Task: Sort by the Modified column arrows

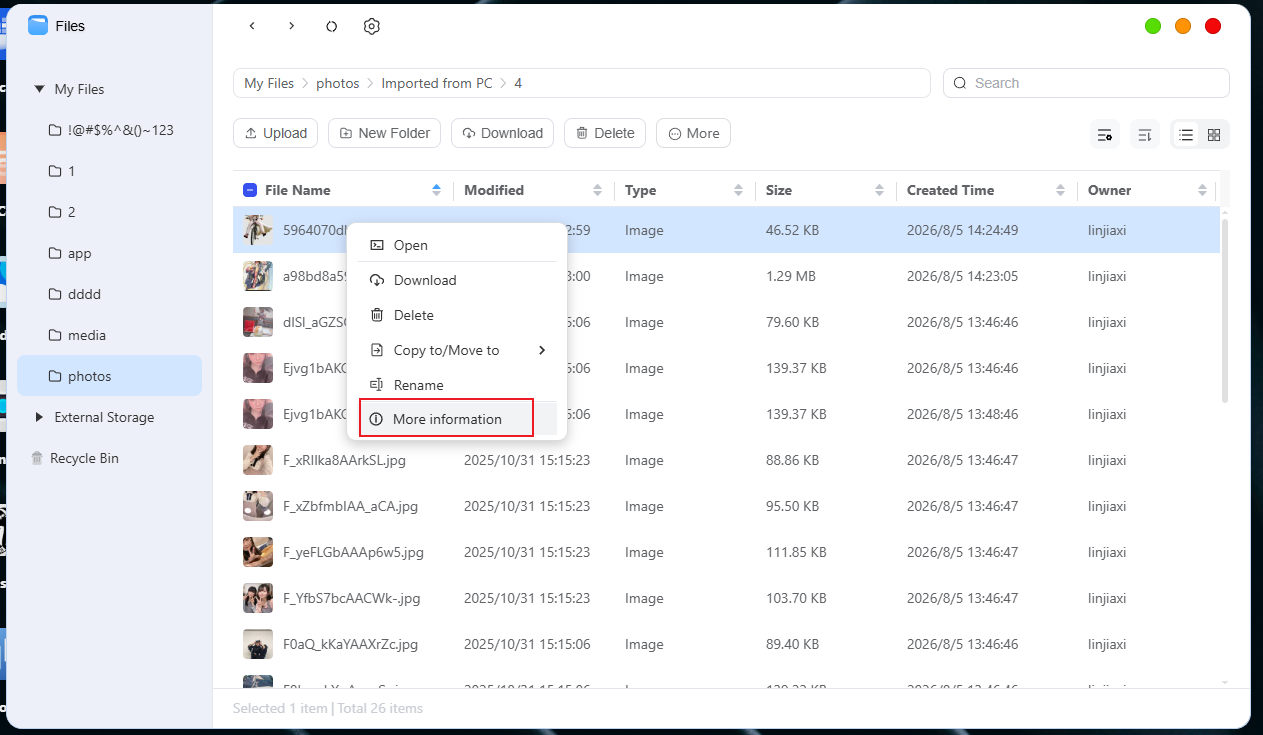Action: [x=597, y=190]
